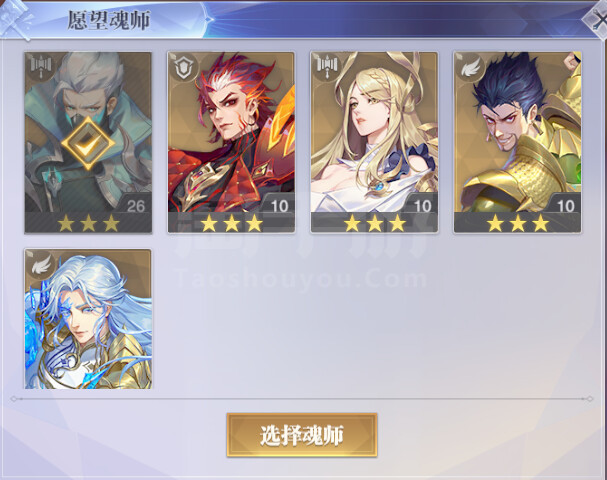607x480 pixels.
Task: Click the hammer emblem in header corner
Action: click(16, 19)
